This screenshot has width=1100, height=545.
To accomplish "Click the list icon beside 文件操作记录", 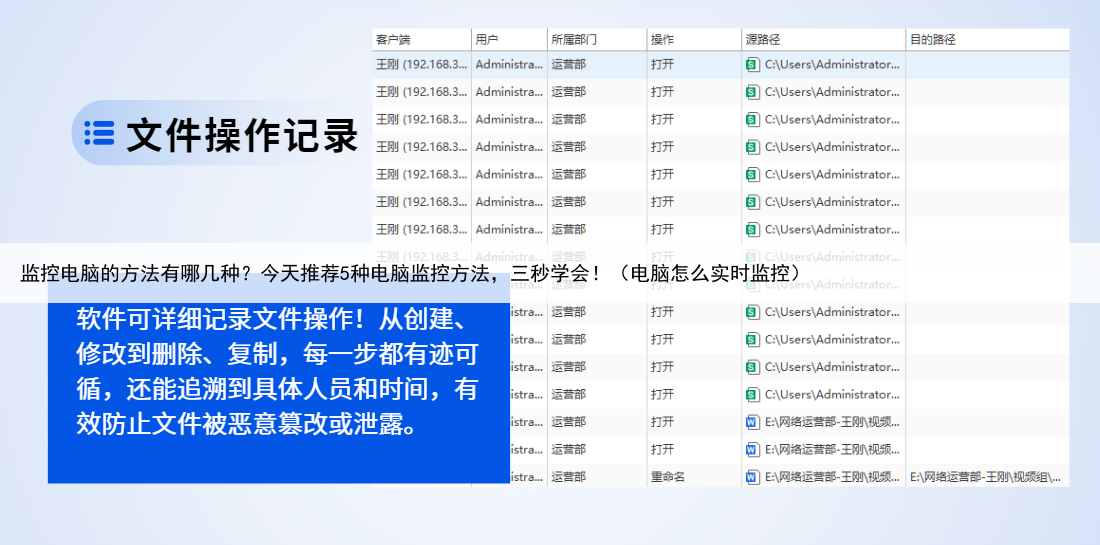I will [99, 133].
